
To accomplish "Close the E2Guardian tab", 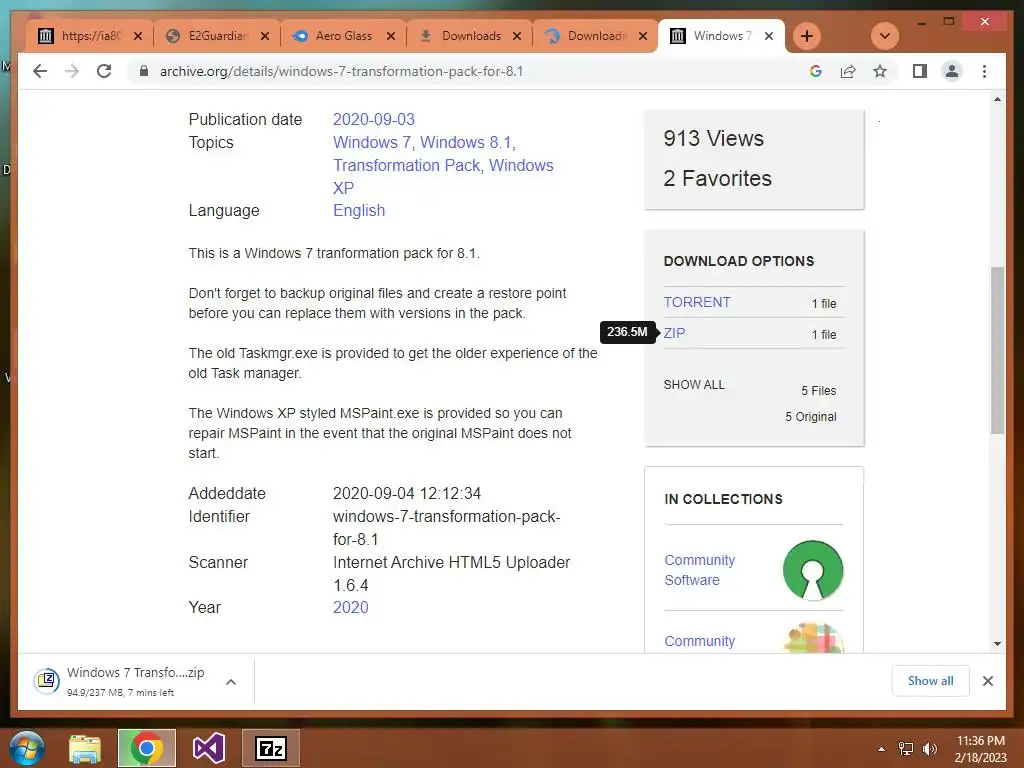I will 264,36.
